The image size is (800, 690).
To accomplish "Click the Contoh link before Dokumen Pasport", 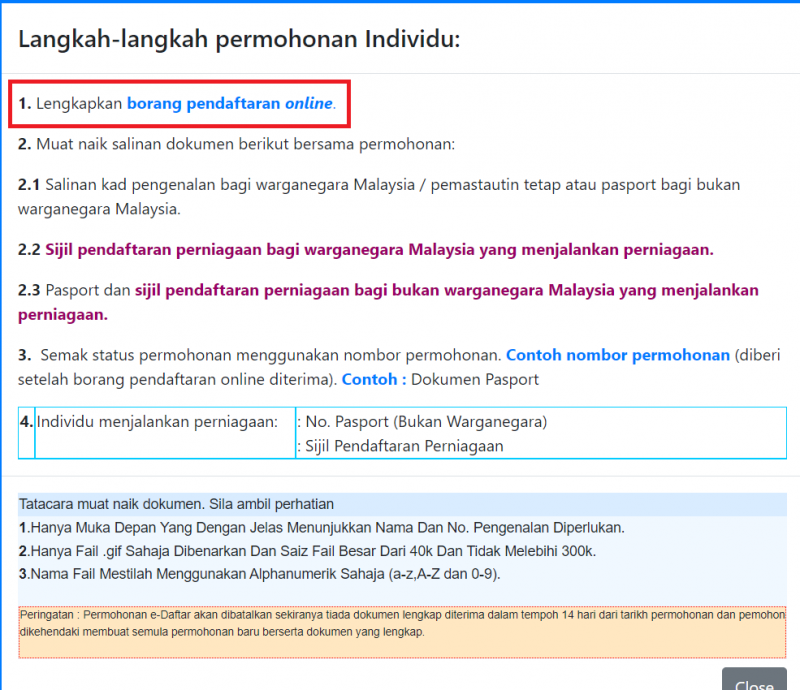I will pyautogui.click(x=374, y=379).
